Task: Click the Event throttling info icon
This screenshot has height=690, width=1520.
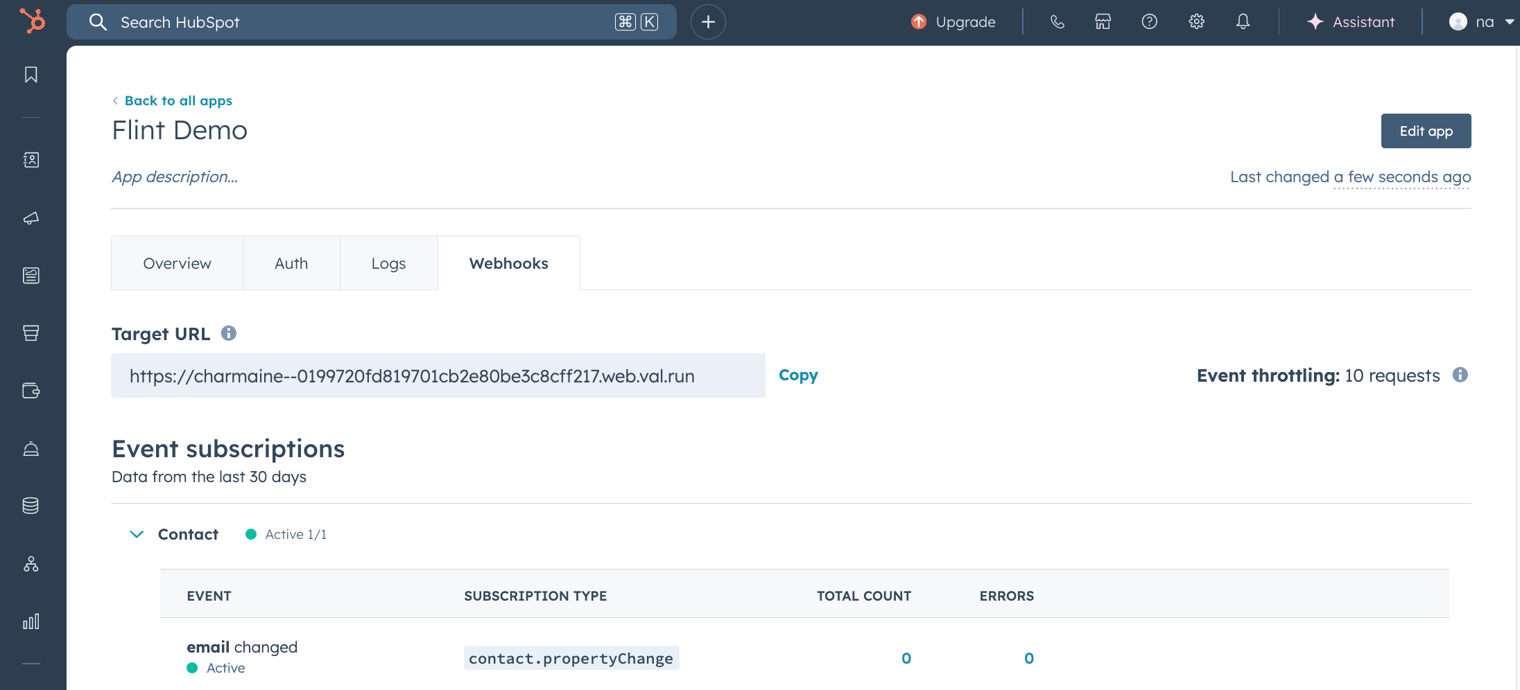Action: pos(1460,375)
